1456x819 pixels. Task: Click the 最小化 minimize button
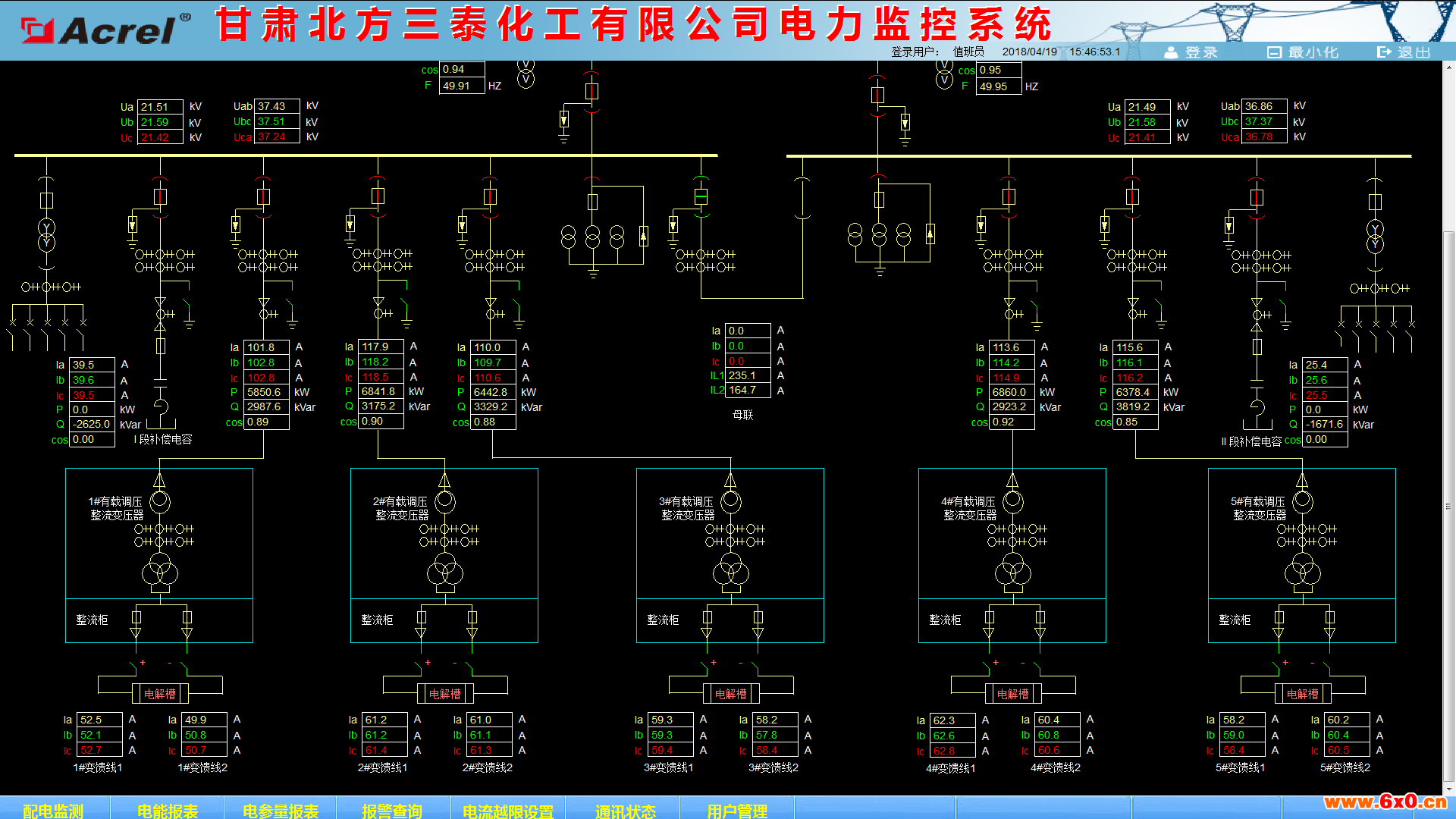click(x=1303, y=52)
